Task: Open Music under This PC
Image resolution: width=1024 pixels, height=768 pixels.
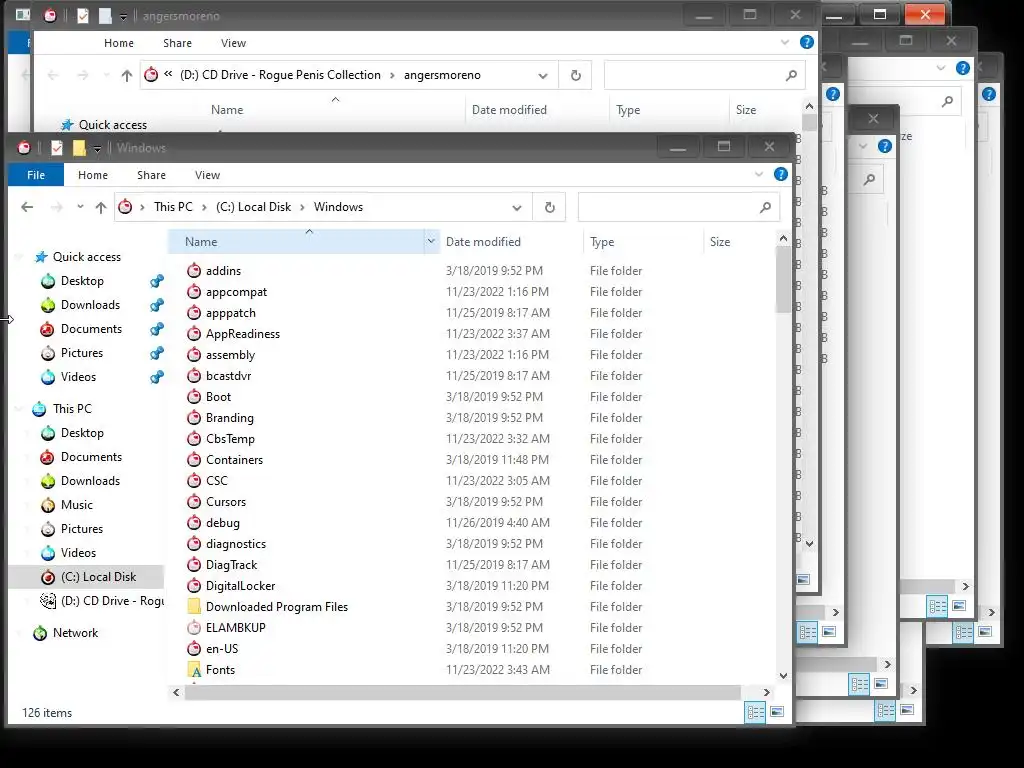Action: (x=77, y=505)
